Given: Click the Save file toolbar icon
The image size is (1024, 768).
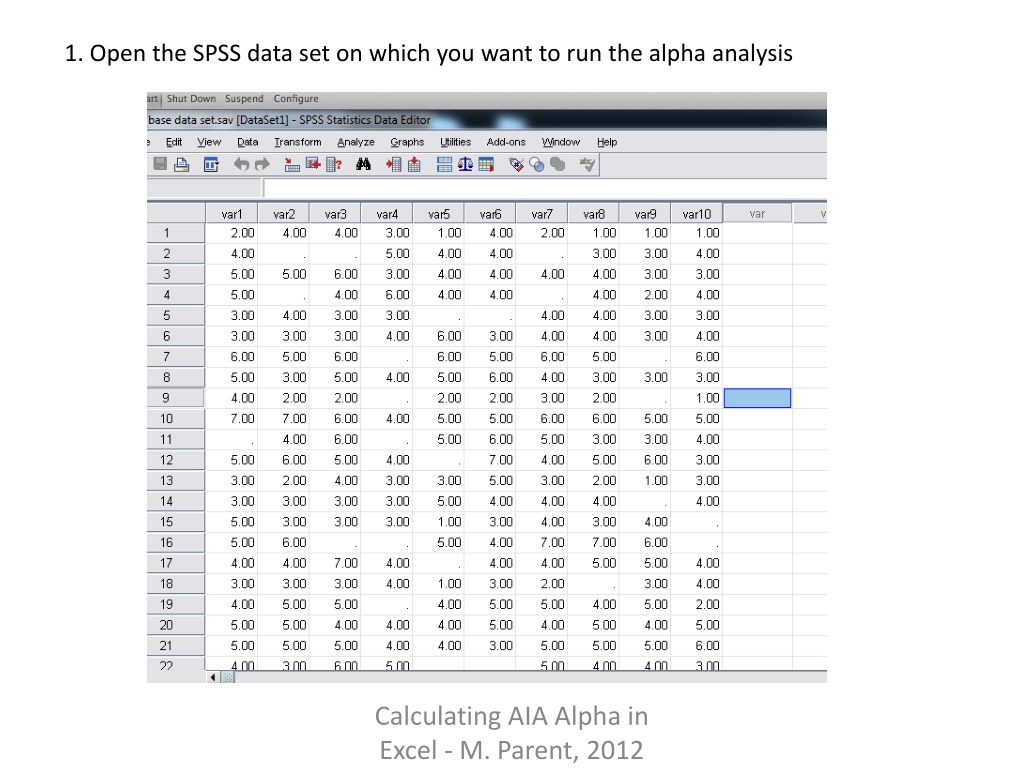Looking at the screenshot, I should click(x=160, y=164).
